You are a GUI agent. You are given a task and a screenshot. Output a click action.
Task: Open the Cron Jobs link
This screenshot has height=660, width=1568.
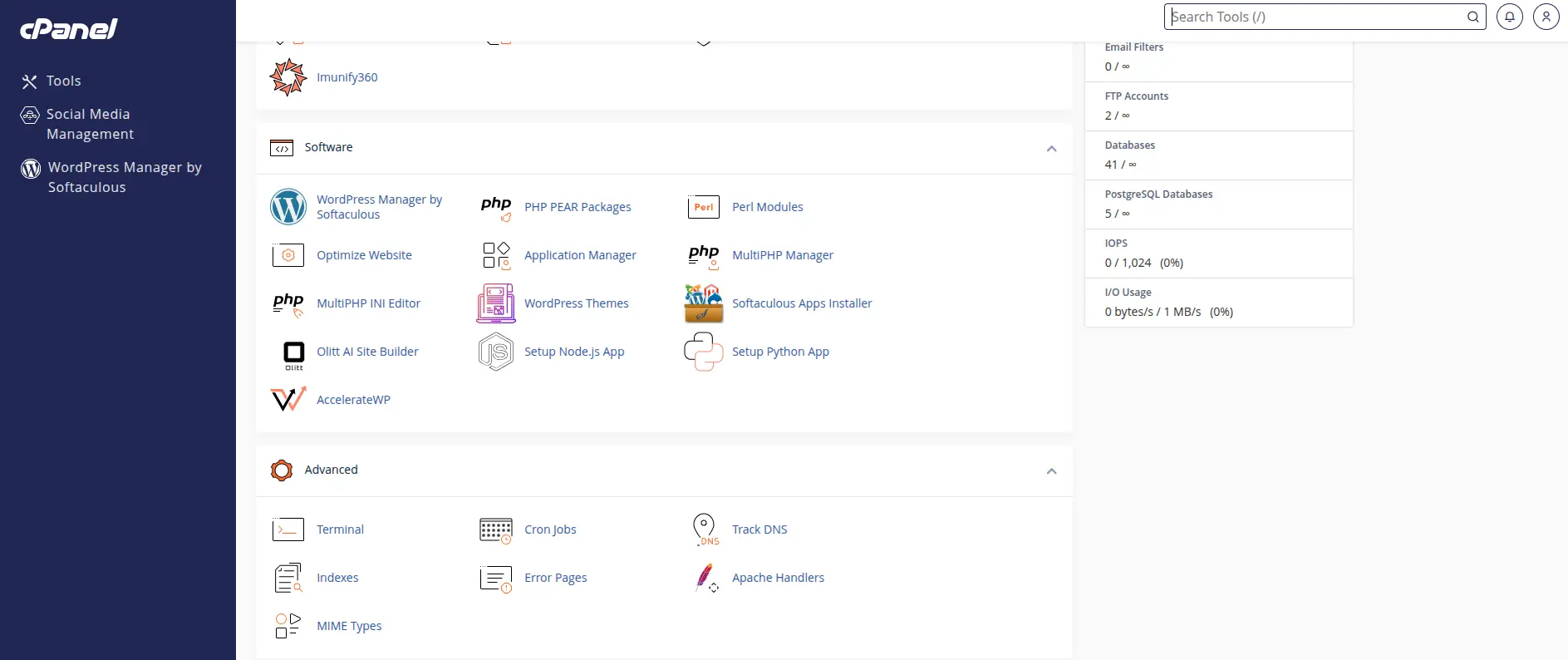tap(550, 529)
